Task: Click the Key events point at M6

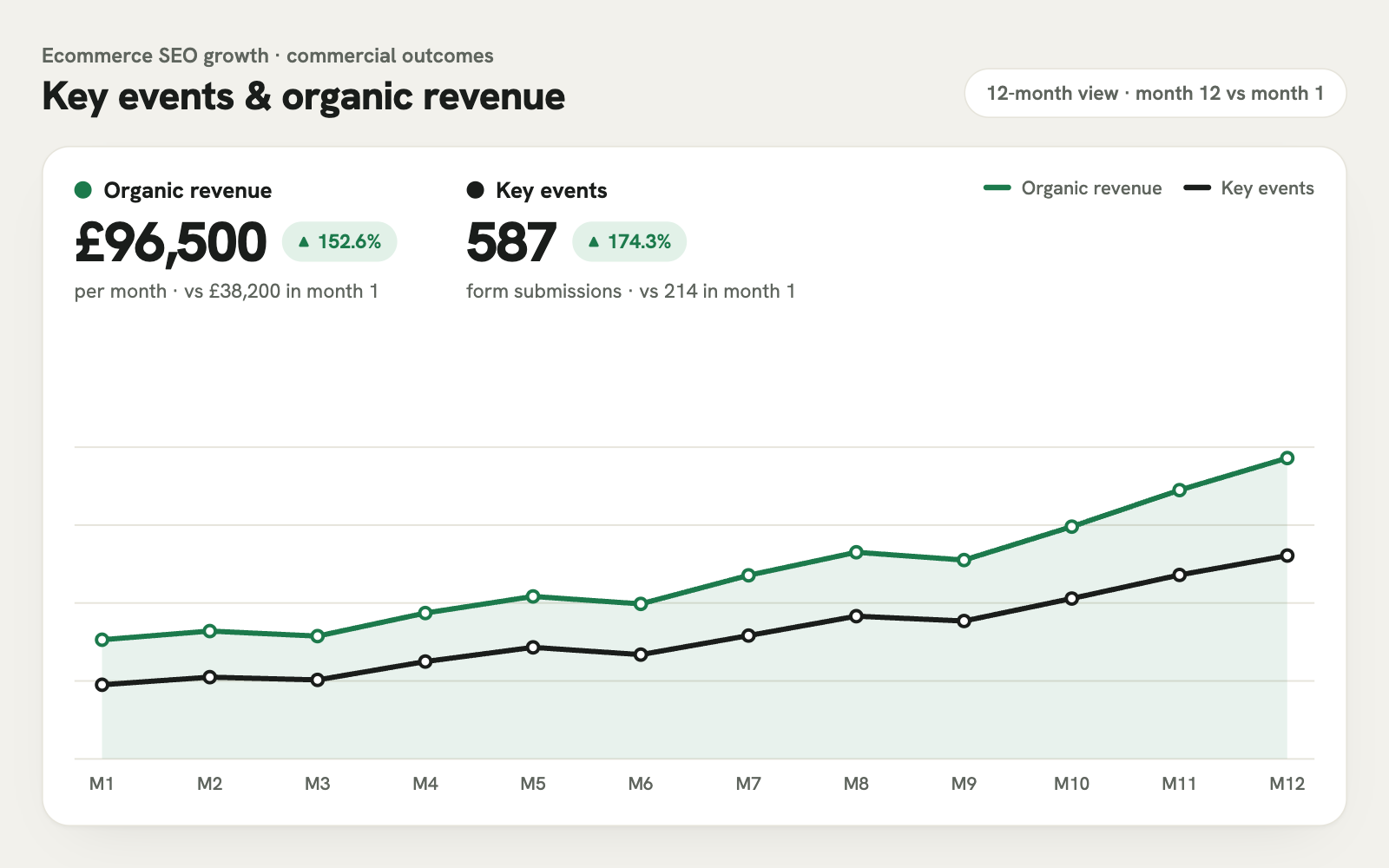Action: tap(641, 654)
